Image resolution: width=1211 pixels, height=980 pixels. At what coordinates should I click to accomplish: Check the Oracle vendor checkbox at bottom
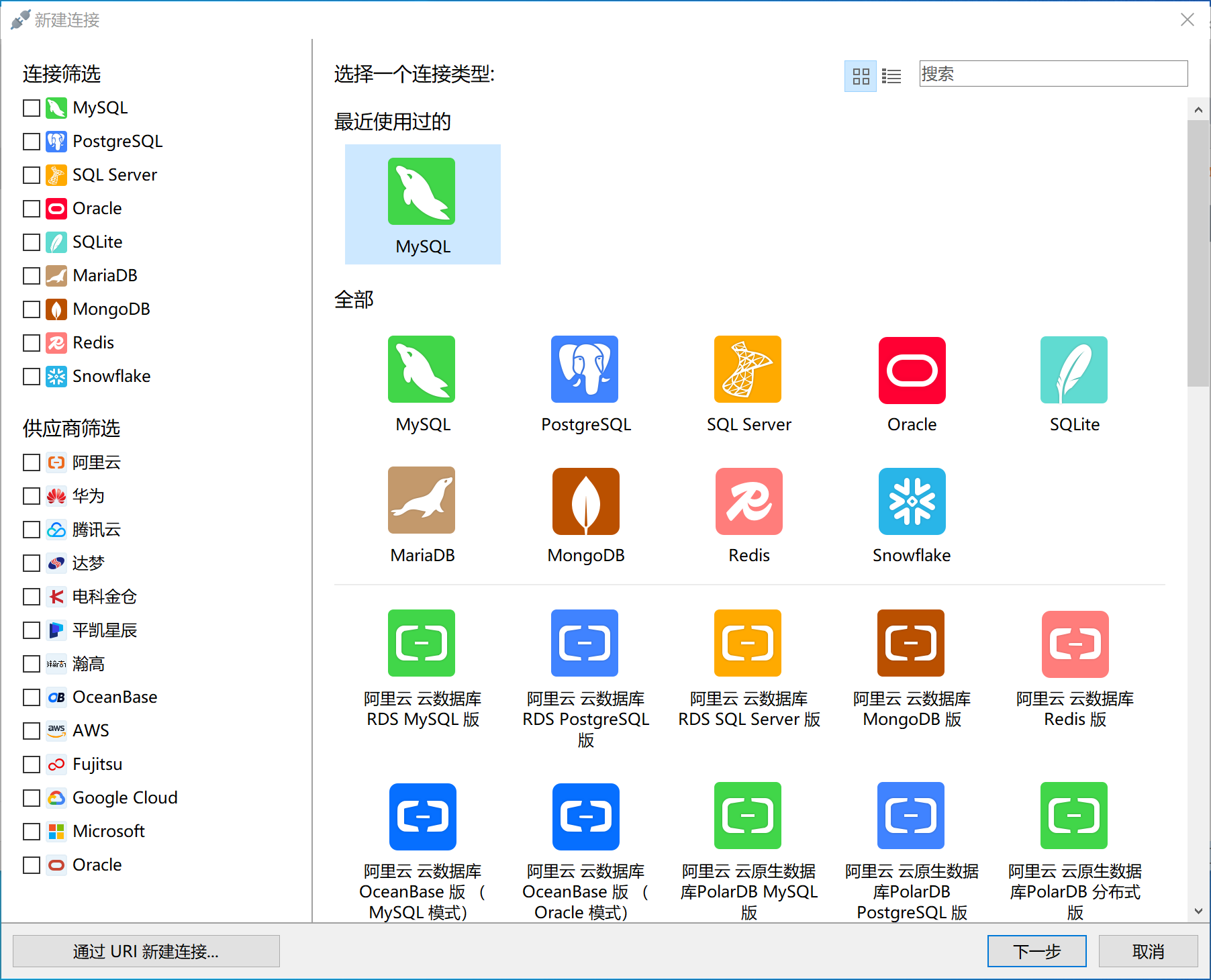click(32, 865)
